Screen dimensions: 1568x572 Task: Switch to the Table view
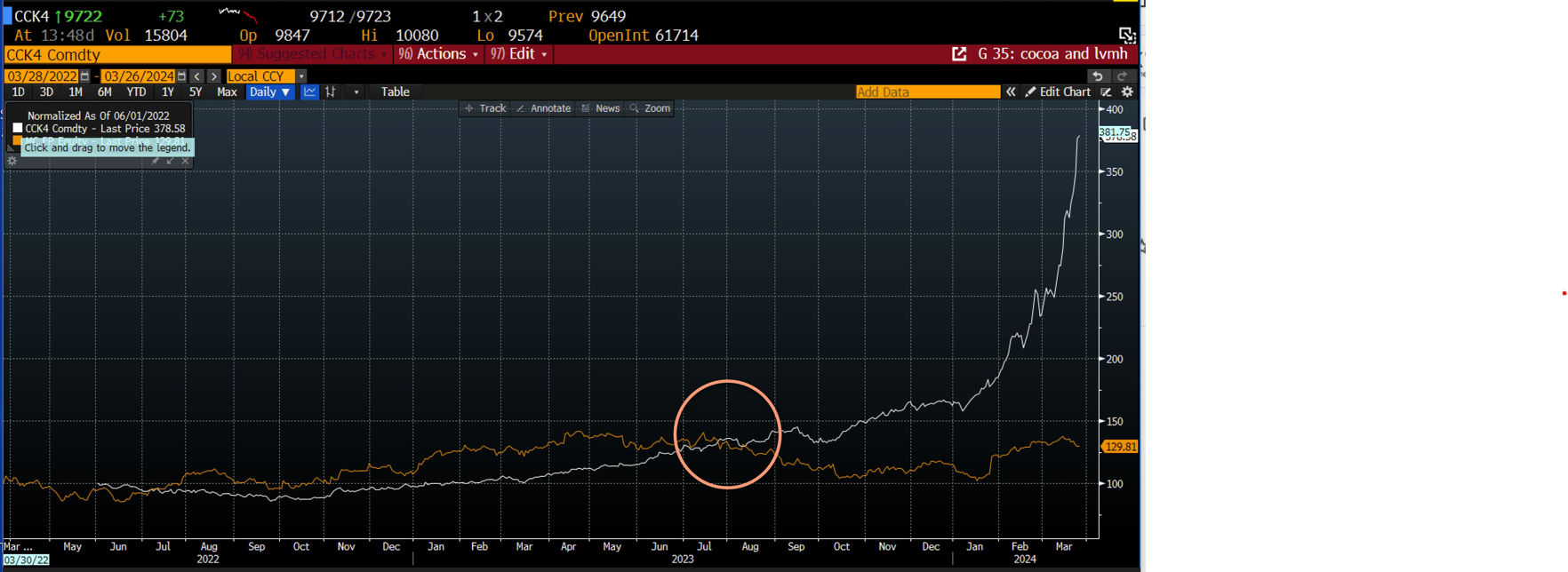click(x=396, y=92)
